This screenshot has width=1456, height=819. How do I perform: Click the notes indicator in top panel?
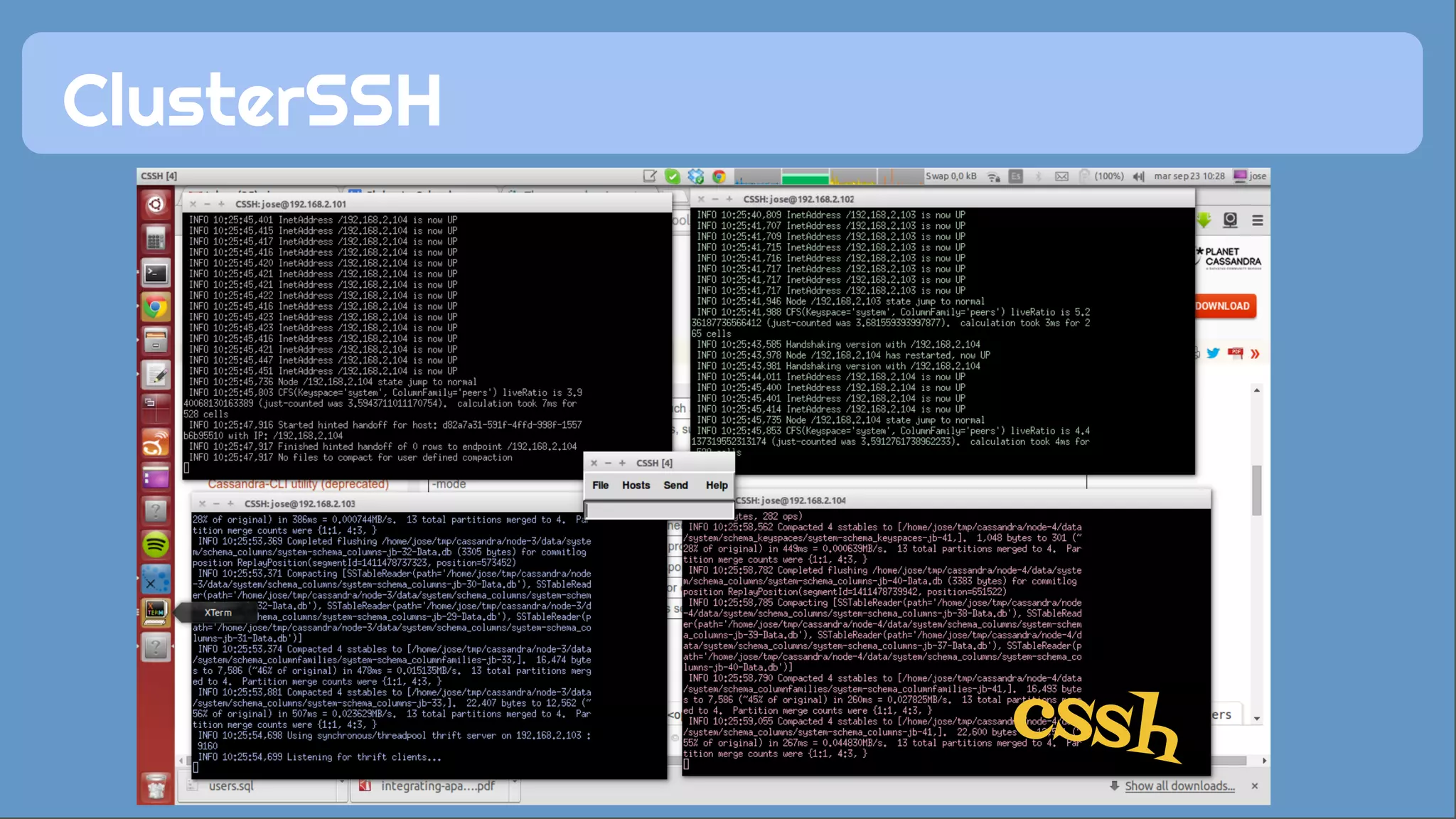click(650, 176)
